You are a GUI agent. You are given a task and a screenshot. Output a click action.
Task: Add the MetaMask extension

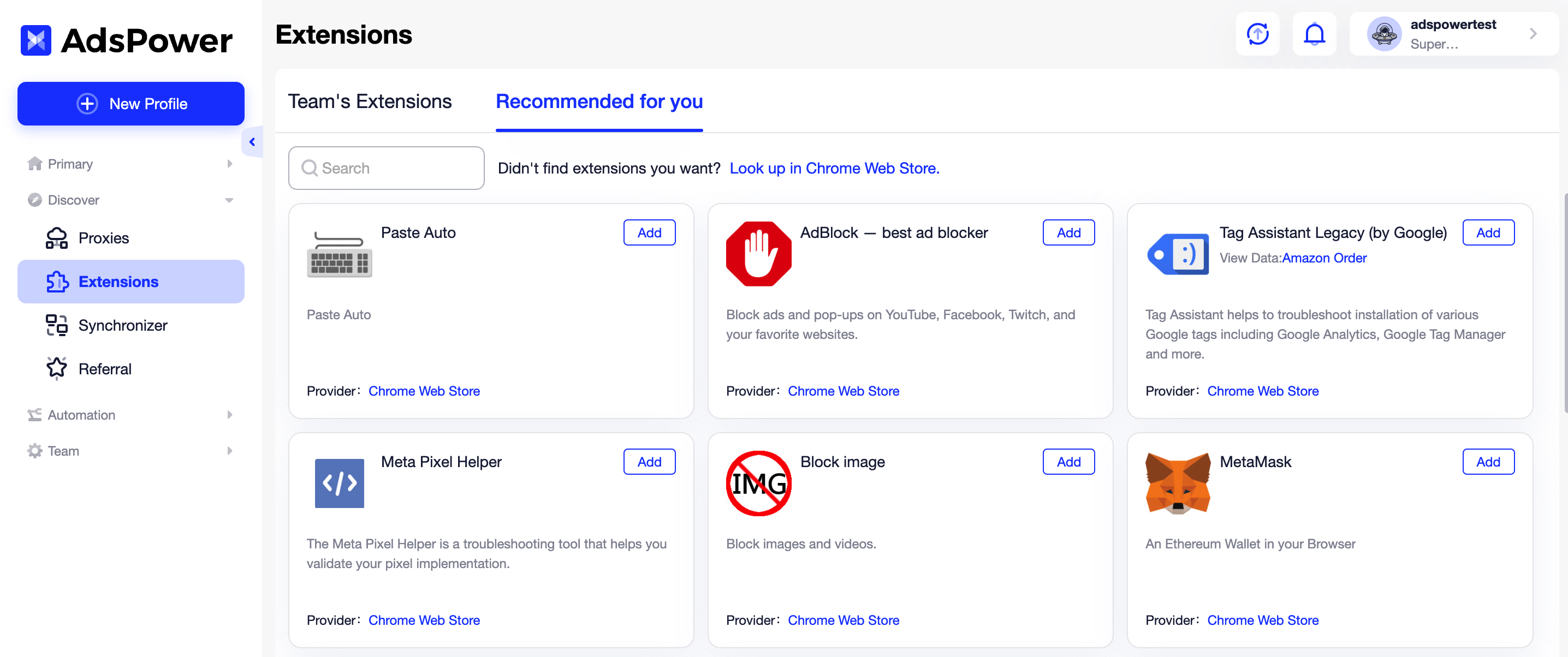click(x=1488, y=462)
